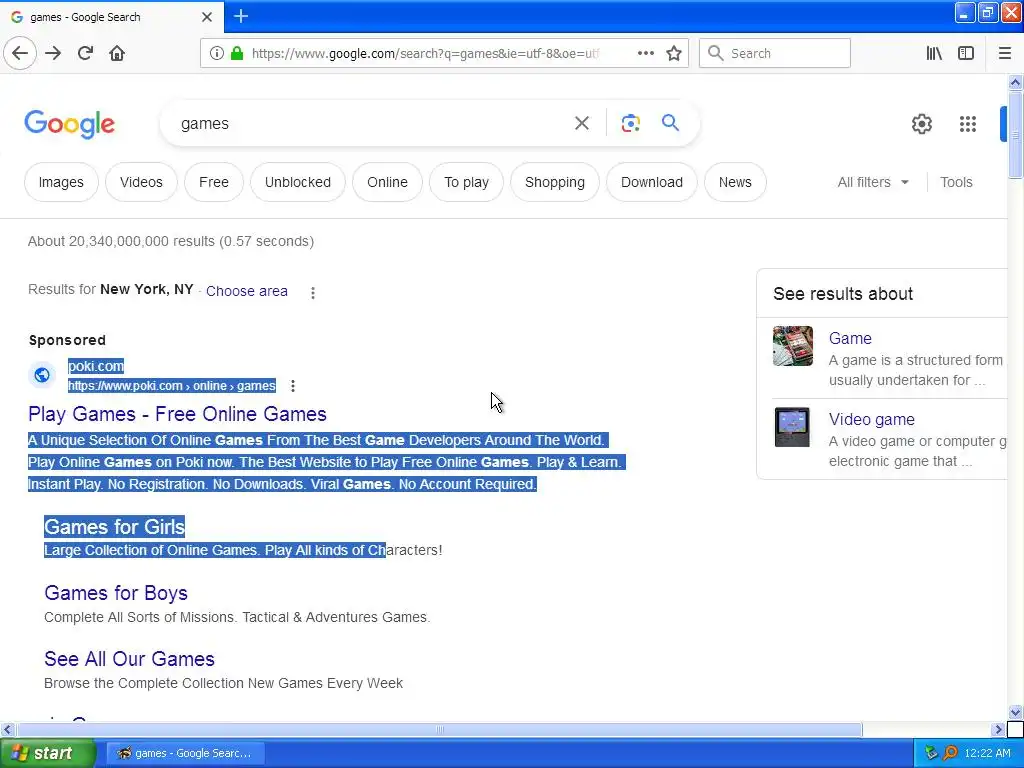Toggle the sidebar view icon

point(966,53)
